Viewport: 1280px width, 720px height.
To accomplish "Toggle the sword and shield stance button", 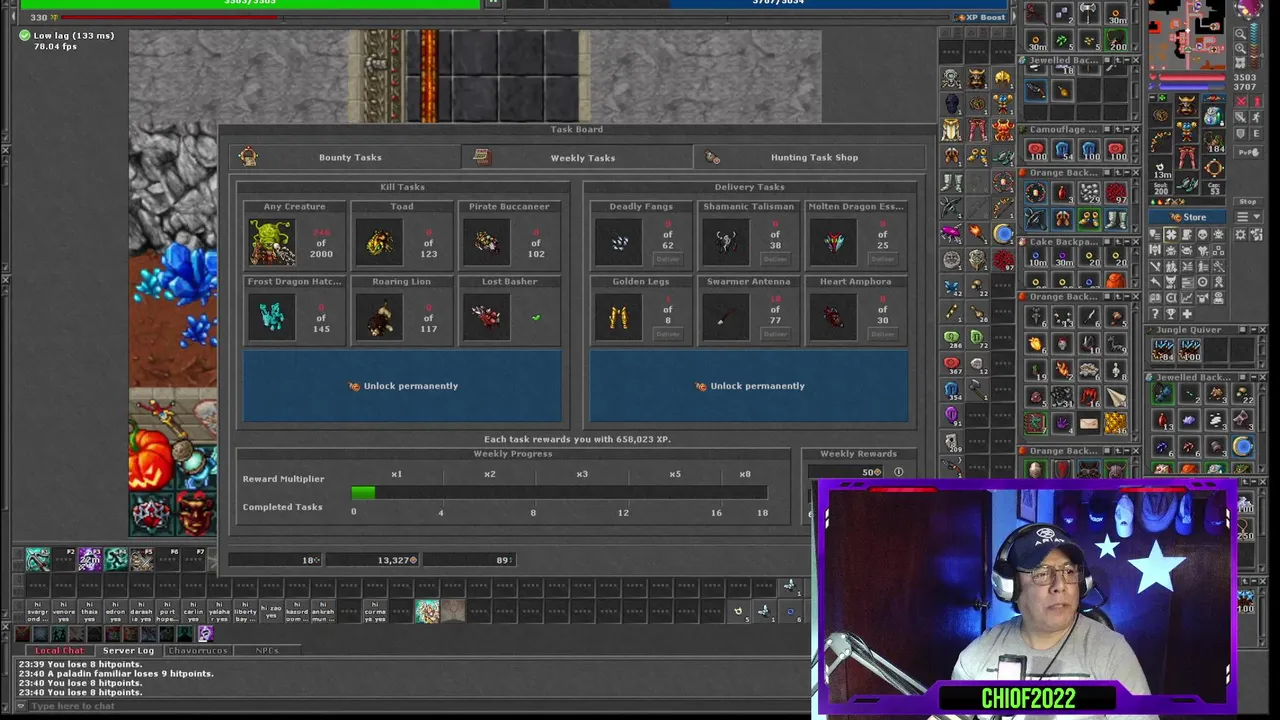I will 1241,117.
